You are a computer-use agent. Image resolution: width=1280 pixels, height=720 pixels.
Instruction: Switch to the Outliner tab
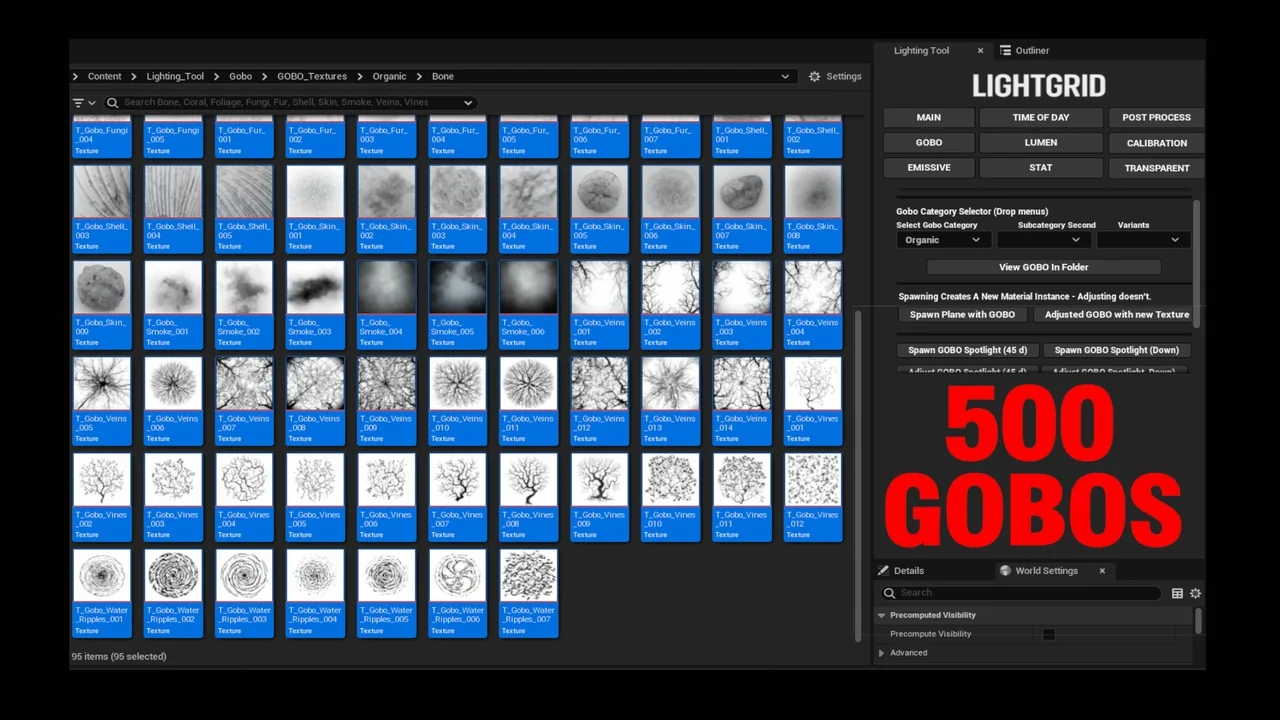[1032, 50]
